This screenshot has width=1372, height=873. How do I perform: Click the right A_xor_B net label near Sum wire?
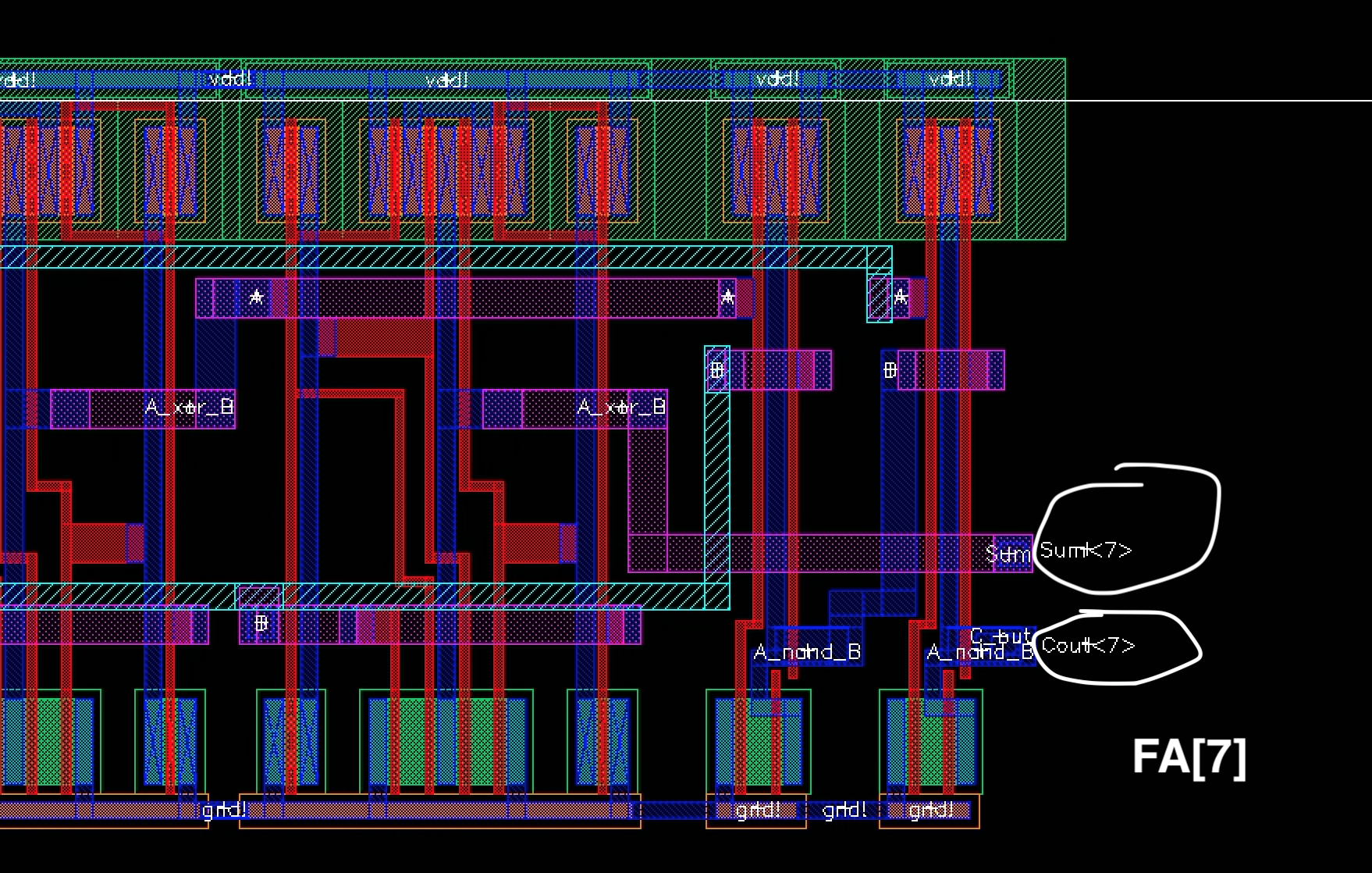coord(621,407)
